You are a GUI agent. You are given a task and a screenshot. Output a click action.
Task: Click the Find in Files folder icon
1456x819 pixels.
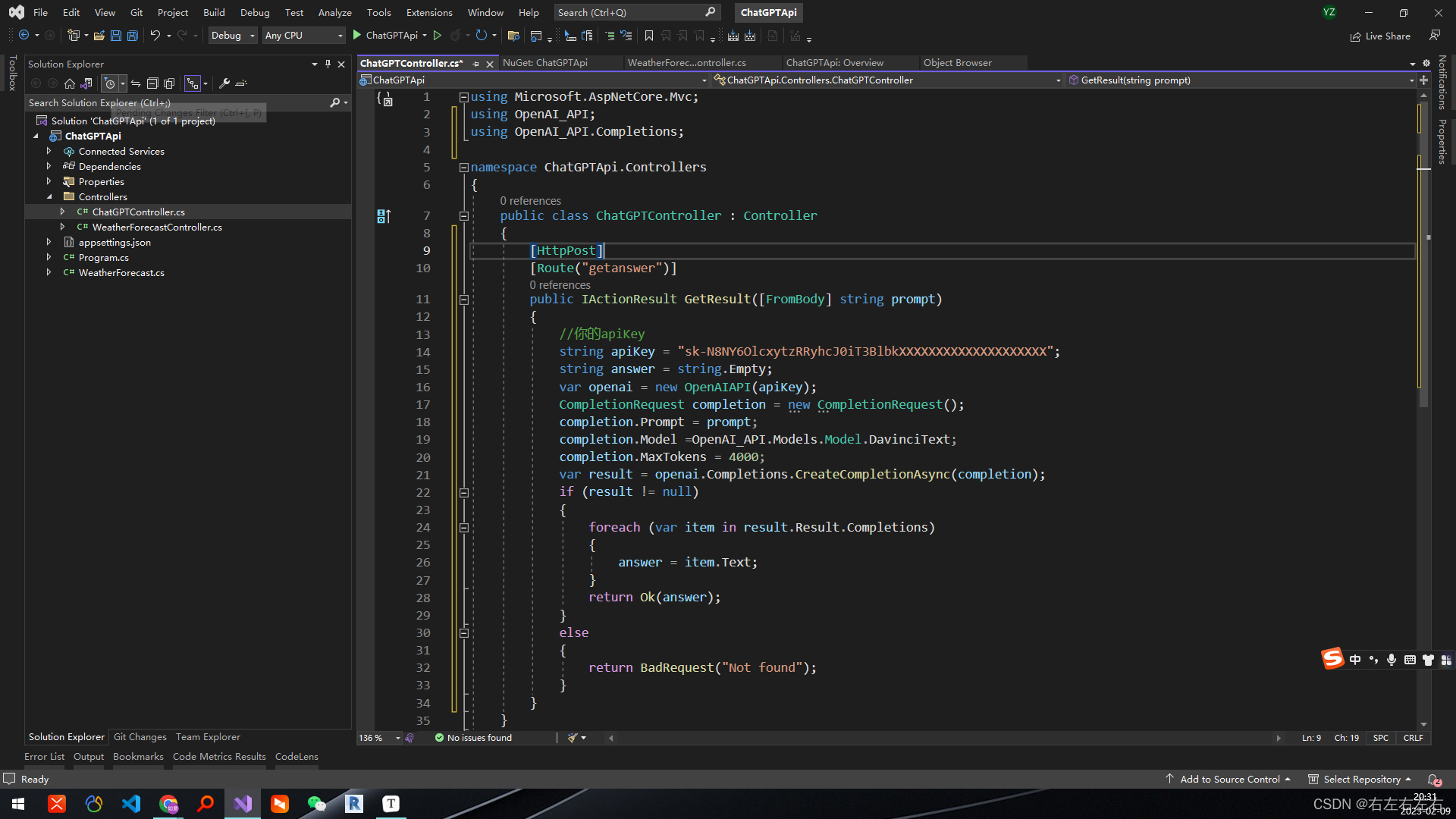click(513, 36)
